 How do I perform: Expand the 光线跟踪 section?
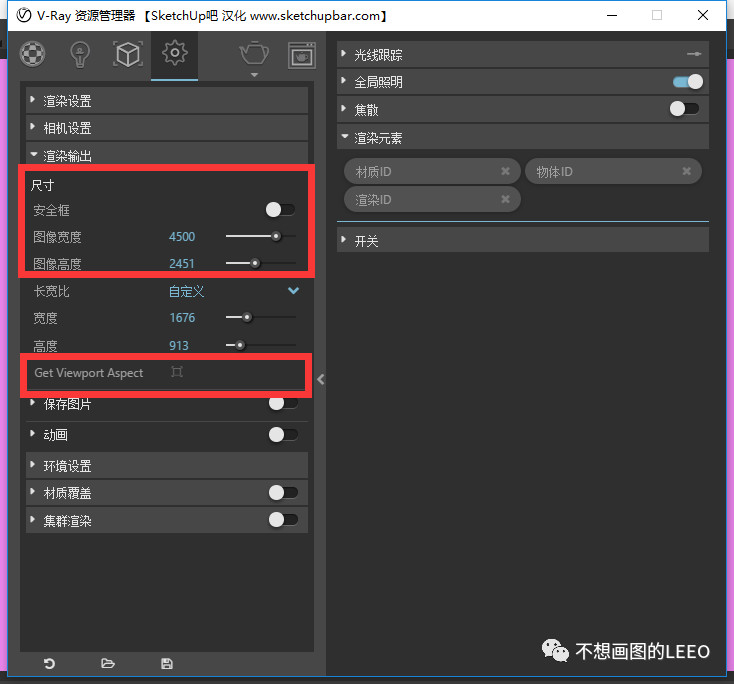click(x=522, y=54)
